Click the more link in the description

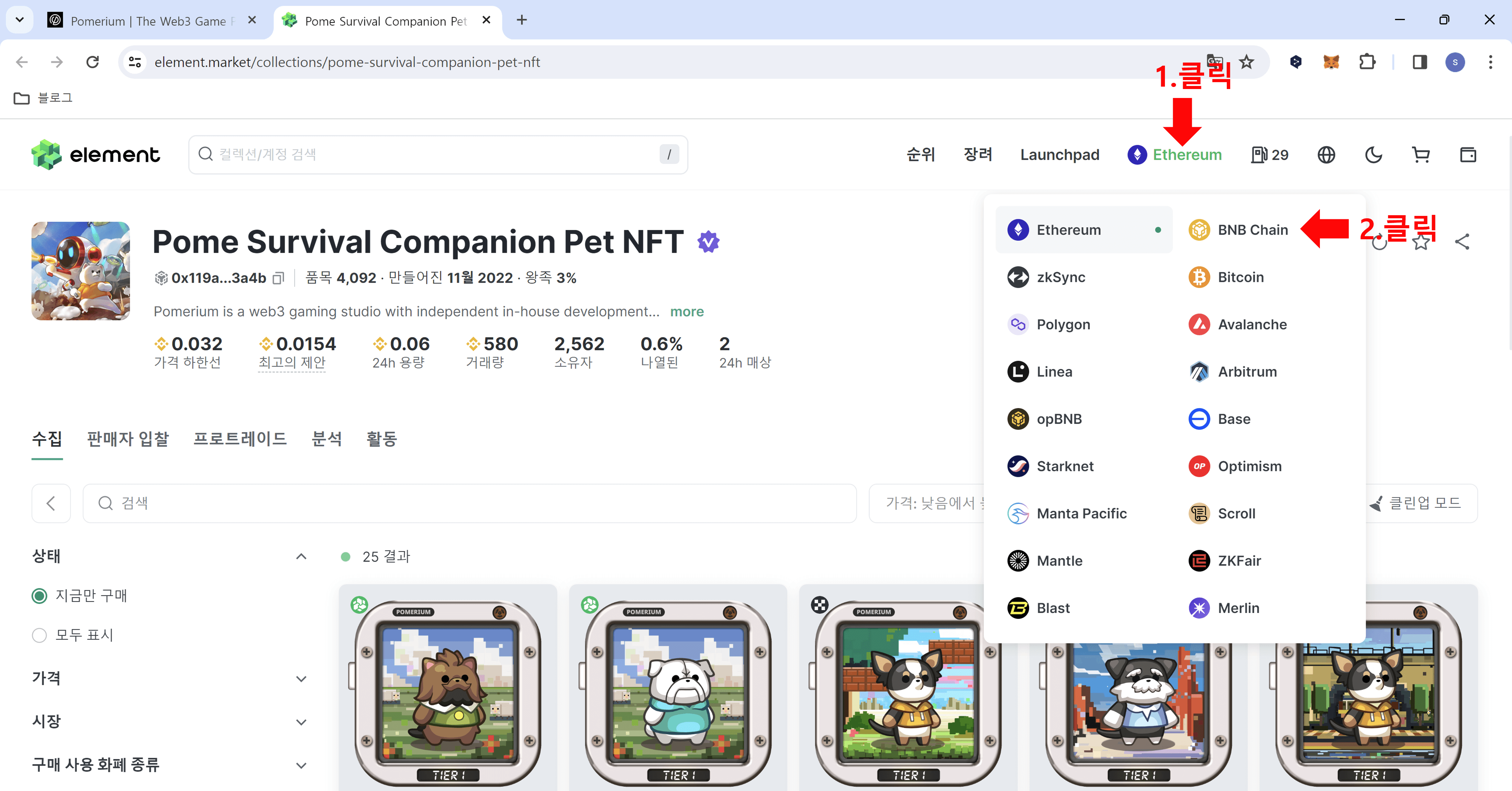coord(687,311)
